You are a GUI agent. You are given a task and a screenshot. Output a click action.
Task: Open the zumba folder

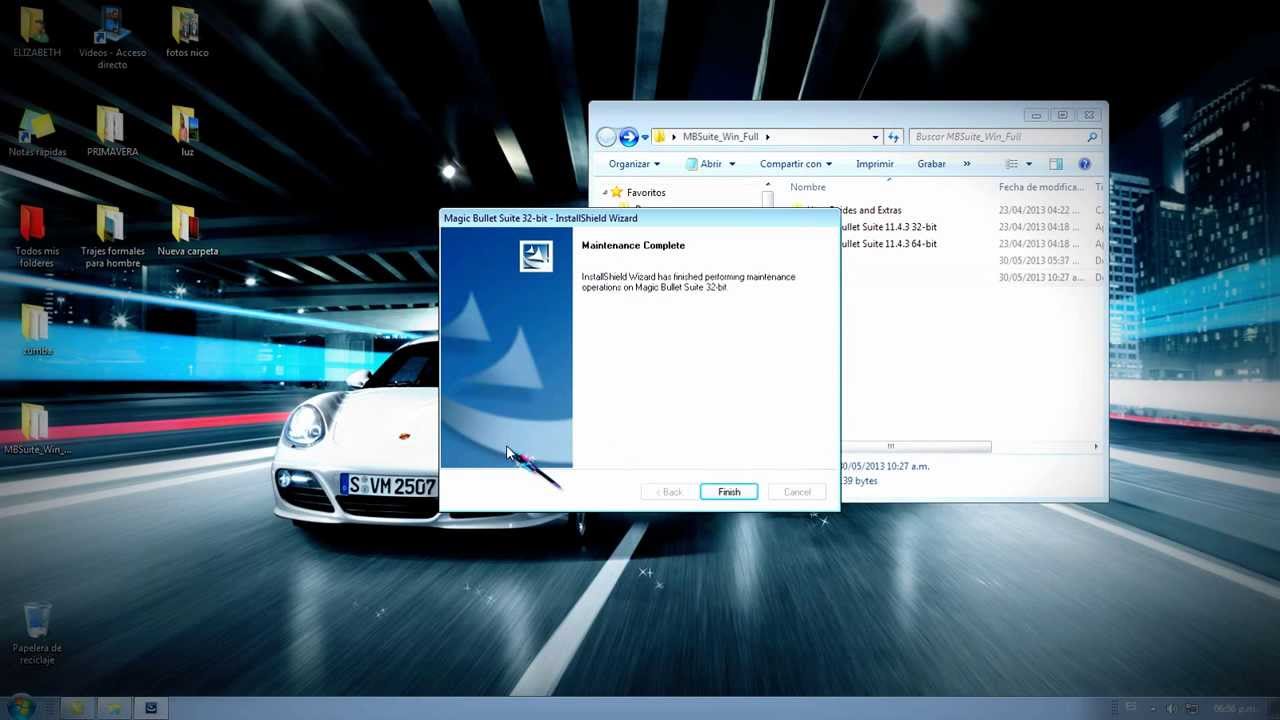click(x=37, y=330)
